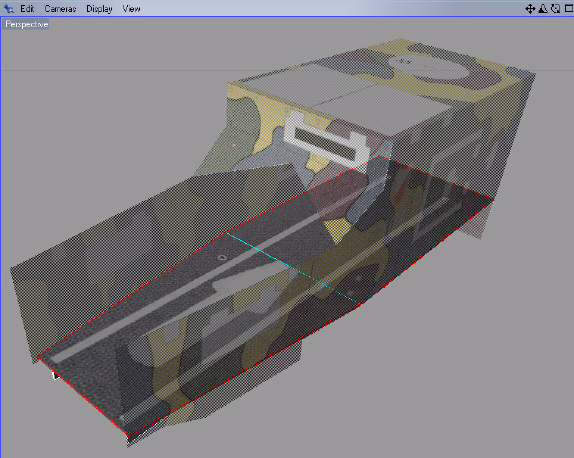Open the viewport menu icon beside Edit
This screenshot has height=458, width=574.
pos(8,9)
